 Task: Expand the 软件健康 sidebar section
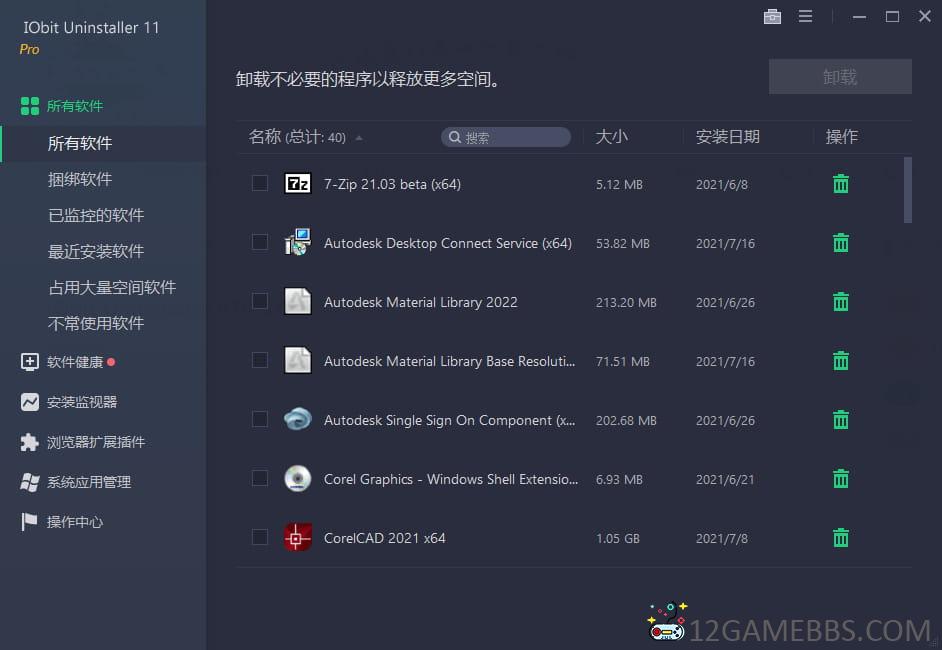(x=75, y=362)
